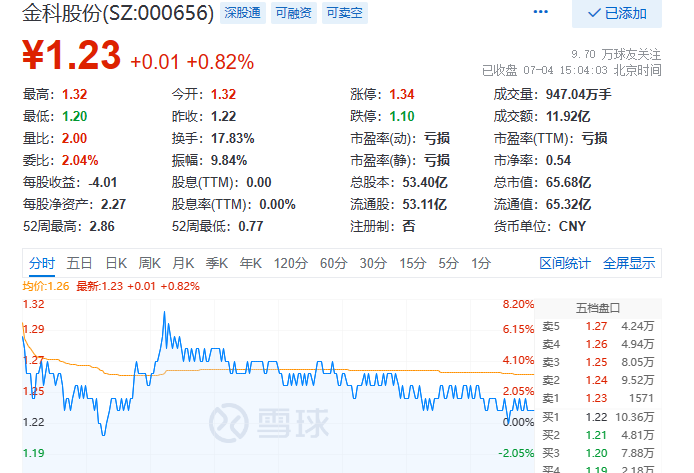Open the 15分 chart tab
694x473 pixels.
pyautogui.click(x=413, y=264)
